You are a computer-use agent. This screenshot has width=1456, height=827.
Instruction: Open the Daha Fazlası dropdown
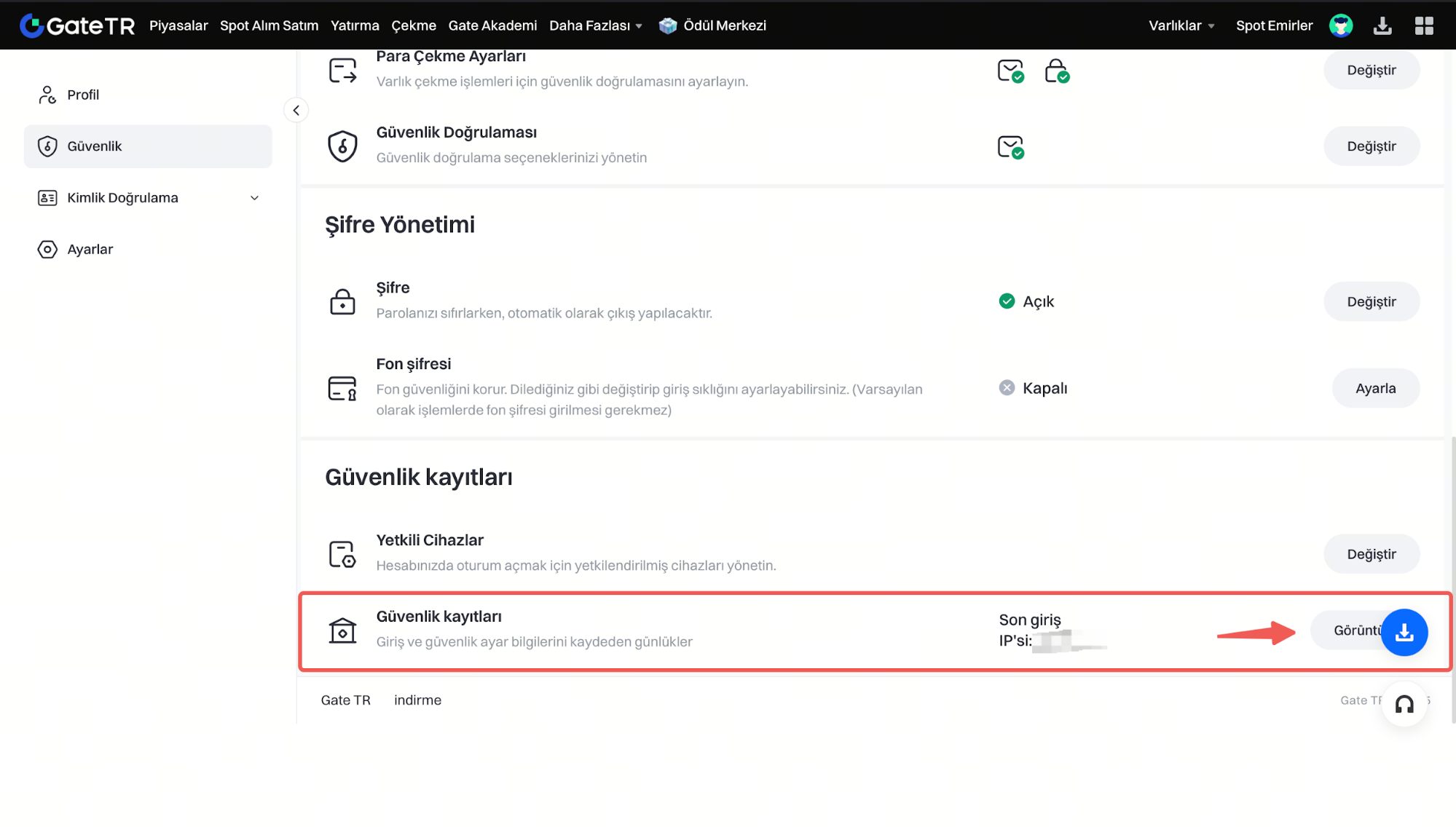(595, 25)
